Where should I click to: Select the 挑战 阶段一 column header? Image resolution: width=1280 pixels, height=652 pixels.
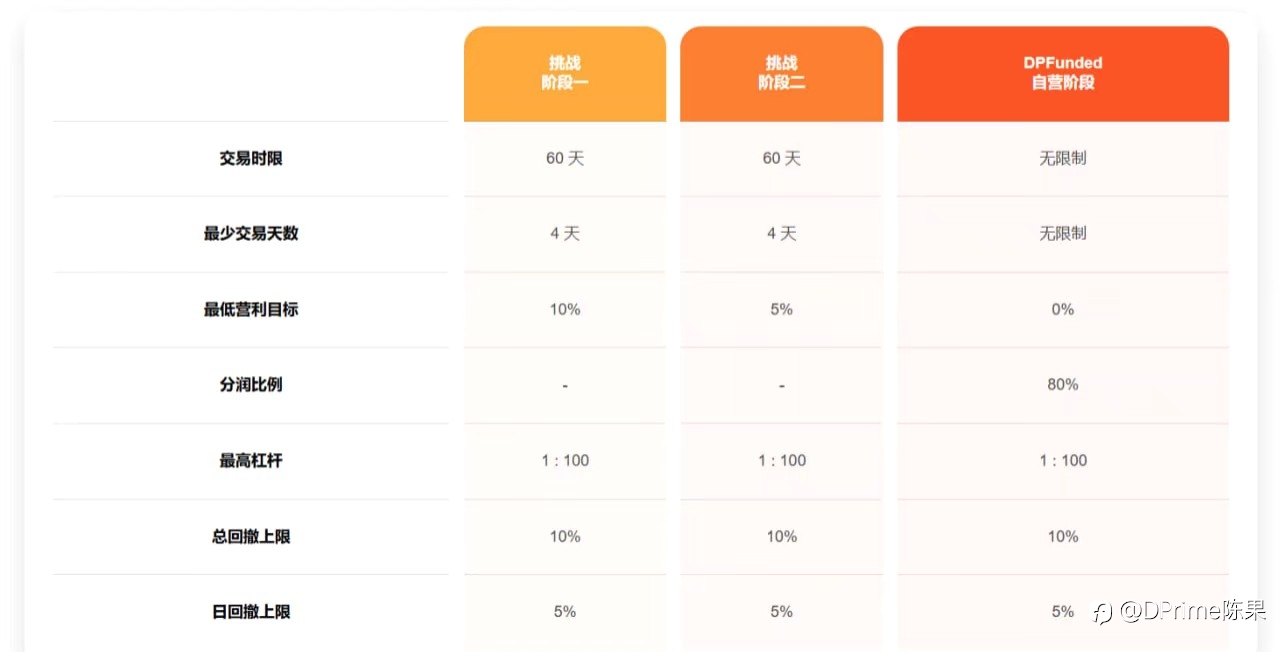pyautogui.click(x=565, y=74)
